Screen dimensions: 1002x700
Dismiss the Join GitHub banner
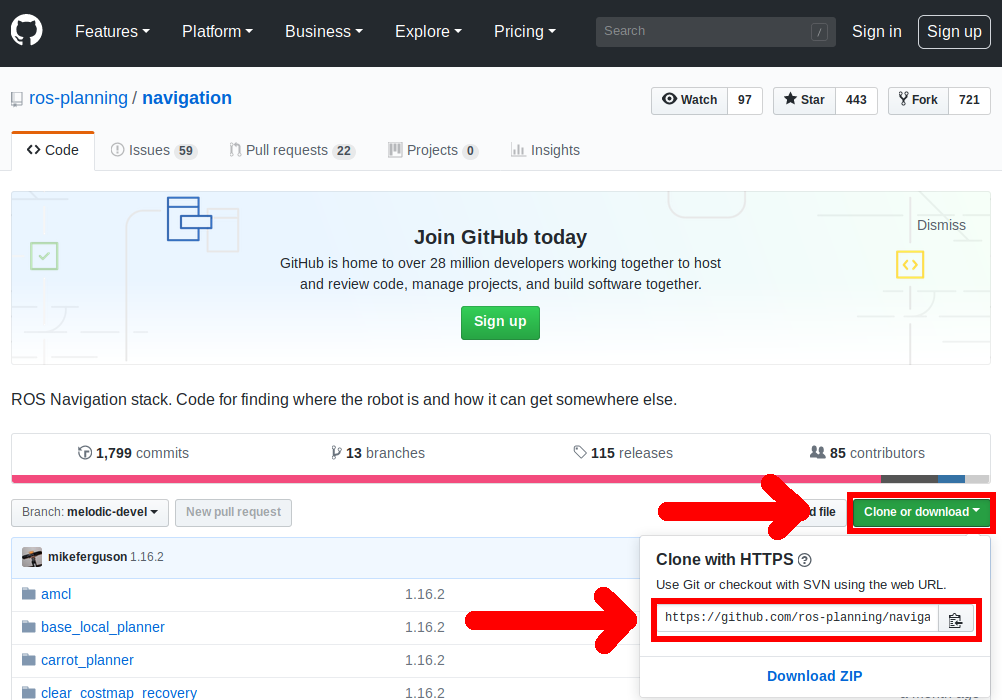pyautogui.click(x=941, y=225)
